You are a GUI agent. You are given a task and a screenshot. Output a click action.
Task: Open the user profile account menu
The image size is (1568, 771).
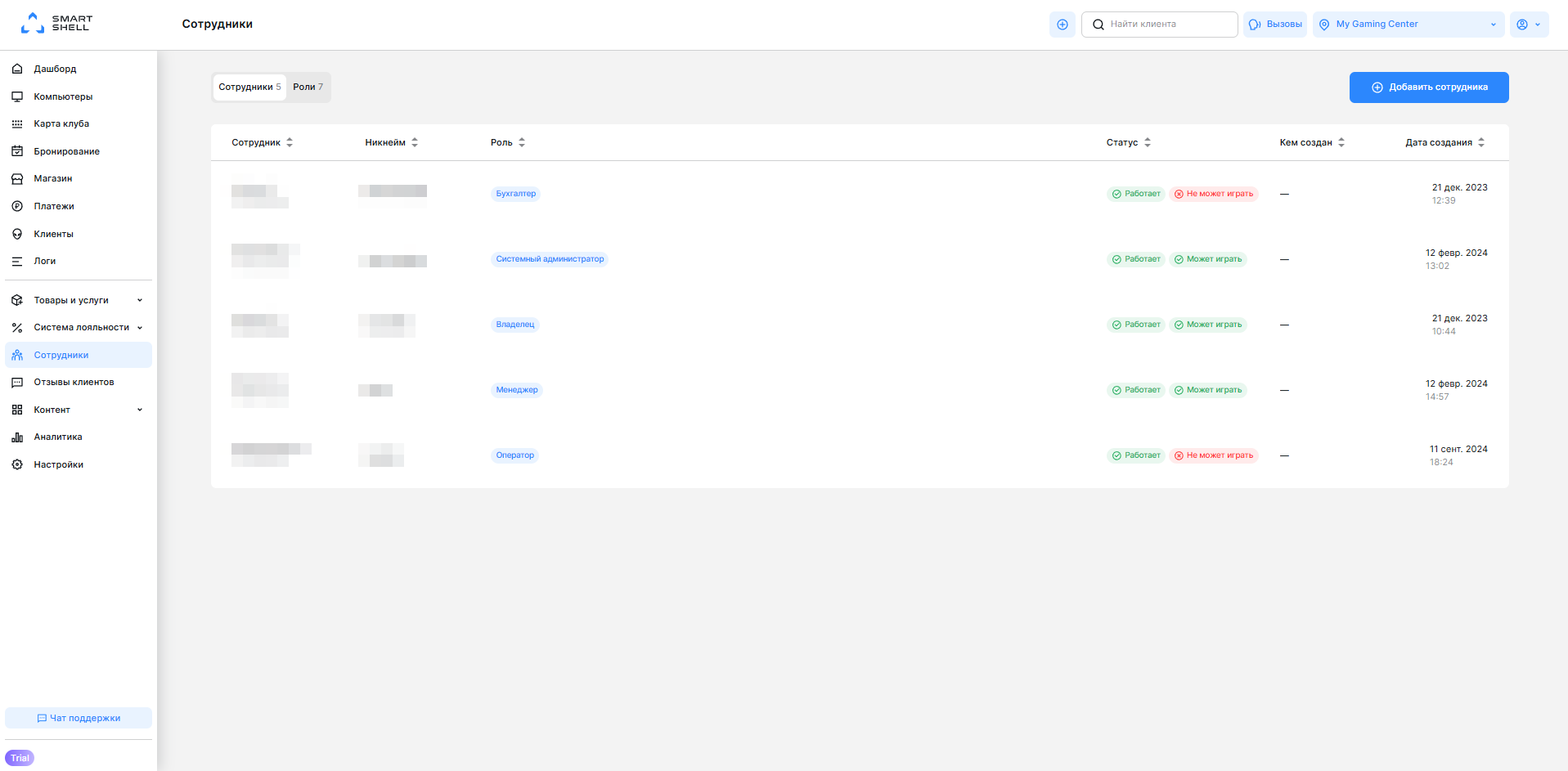coord(1528,25)
